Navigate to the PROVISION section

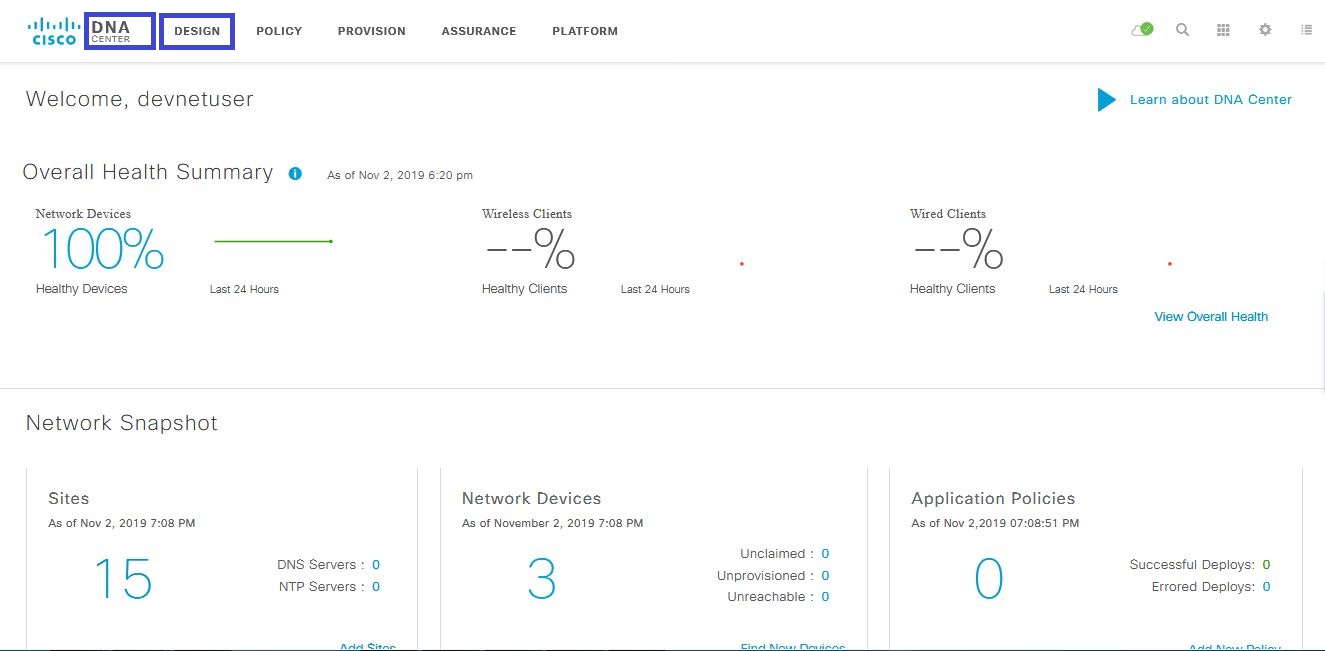(x=371, y=31)
